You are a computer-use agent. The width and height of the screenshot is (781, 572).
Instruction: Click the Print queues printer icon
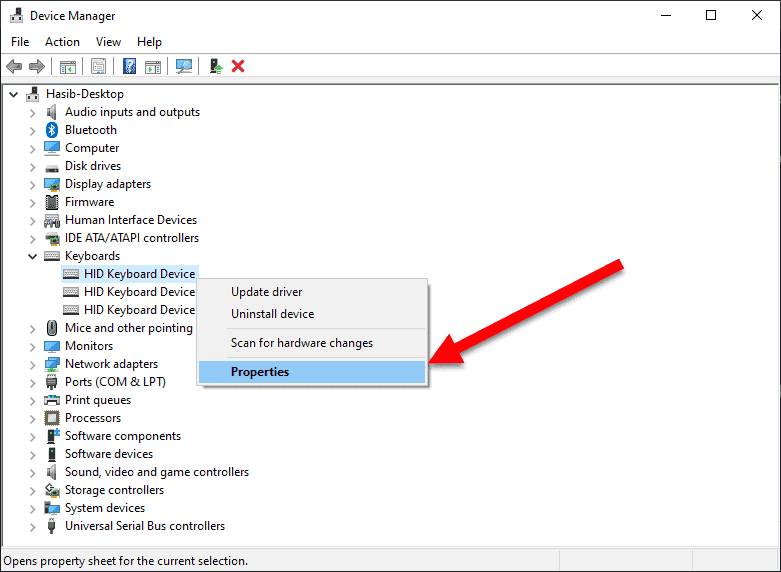pos(52,400)
